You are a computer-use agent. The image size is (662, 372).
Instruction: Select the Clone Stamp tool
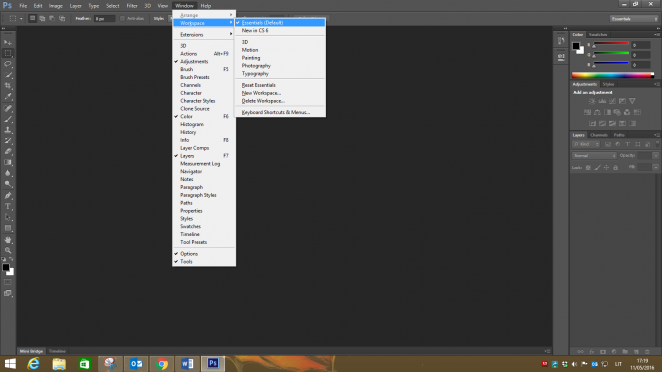click(8, 130)
